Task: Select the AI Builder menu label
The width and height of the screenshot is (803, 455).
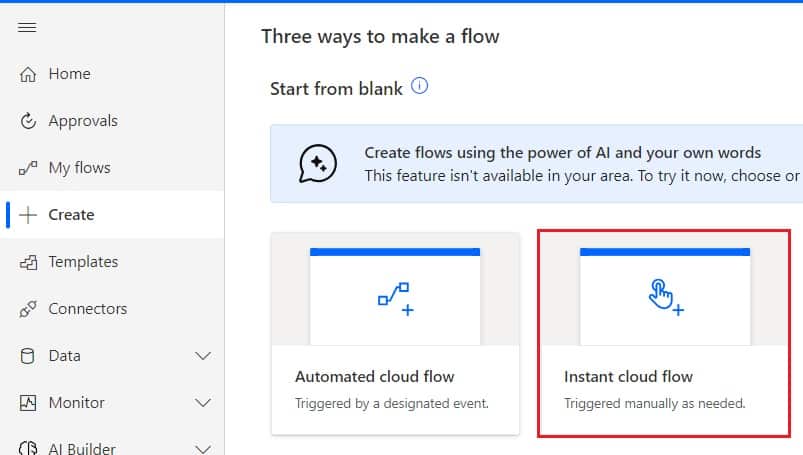Action: 82,448
